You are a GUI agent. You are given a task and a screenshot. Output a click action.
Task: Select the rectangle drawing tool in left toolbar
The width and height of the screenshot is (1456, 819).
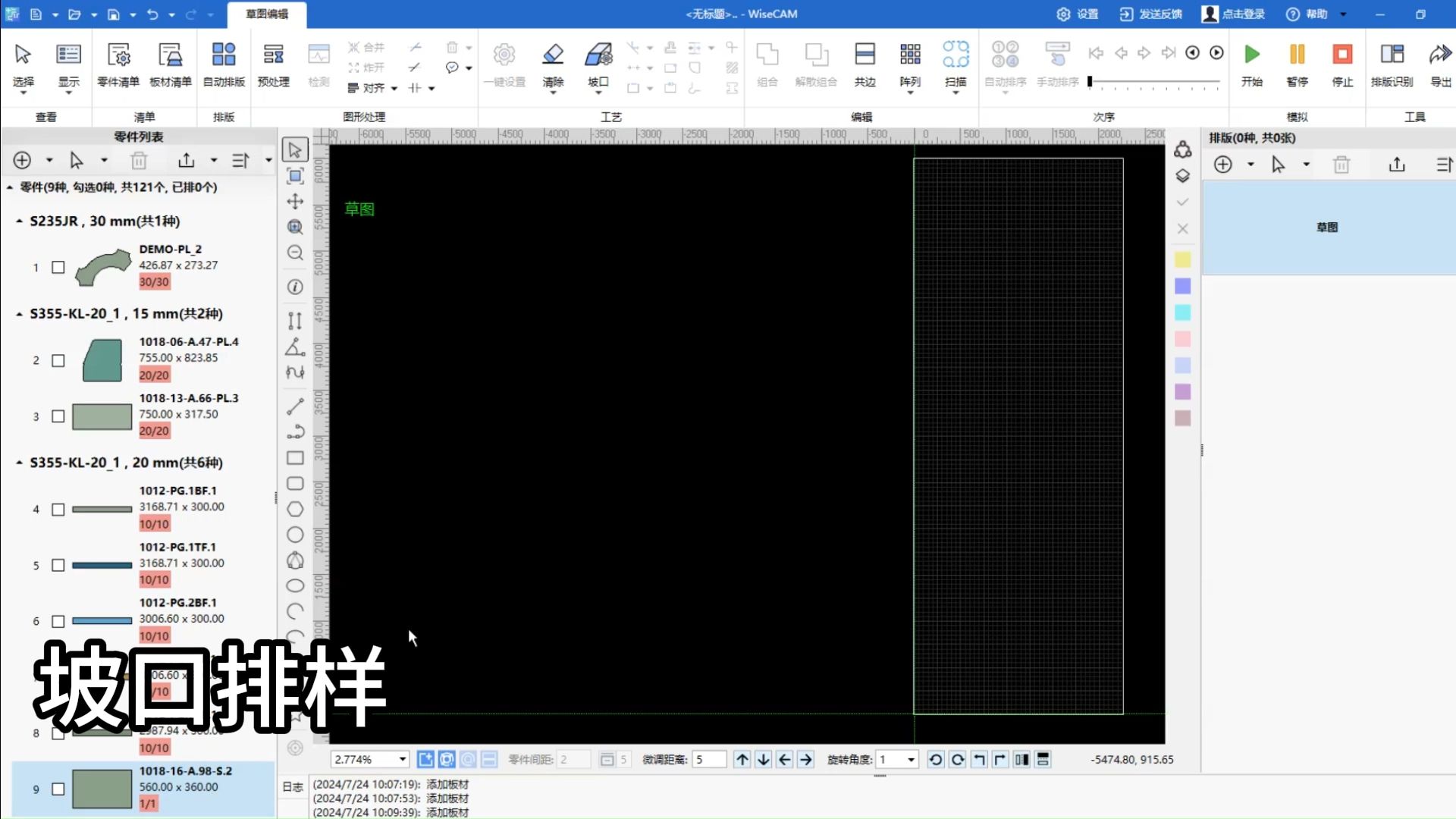(x=295, y=458)
